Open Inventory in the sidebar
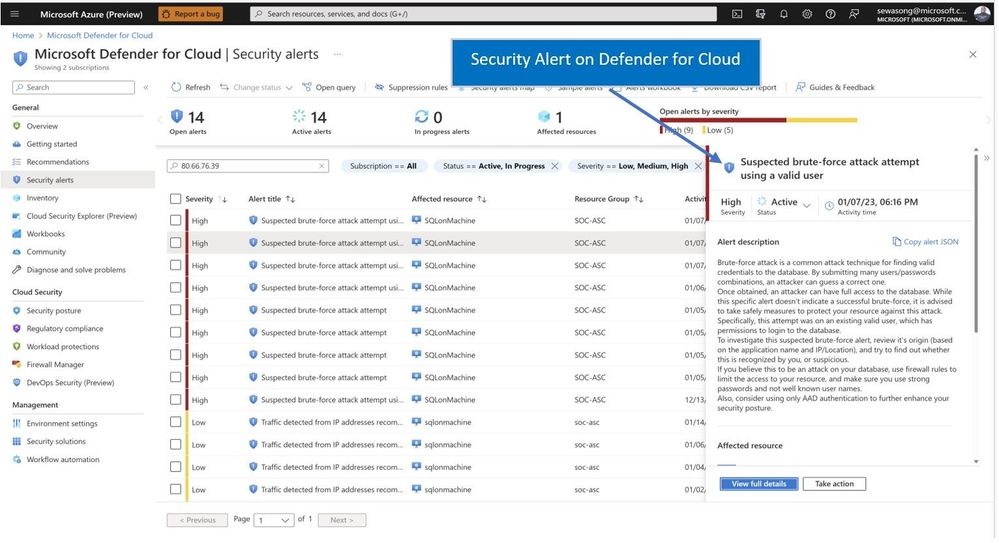999x543 pixels. [42, 198]
